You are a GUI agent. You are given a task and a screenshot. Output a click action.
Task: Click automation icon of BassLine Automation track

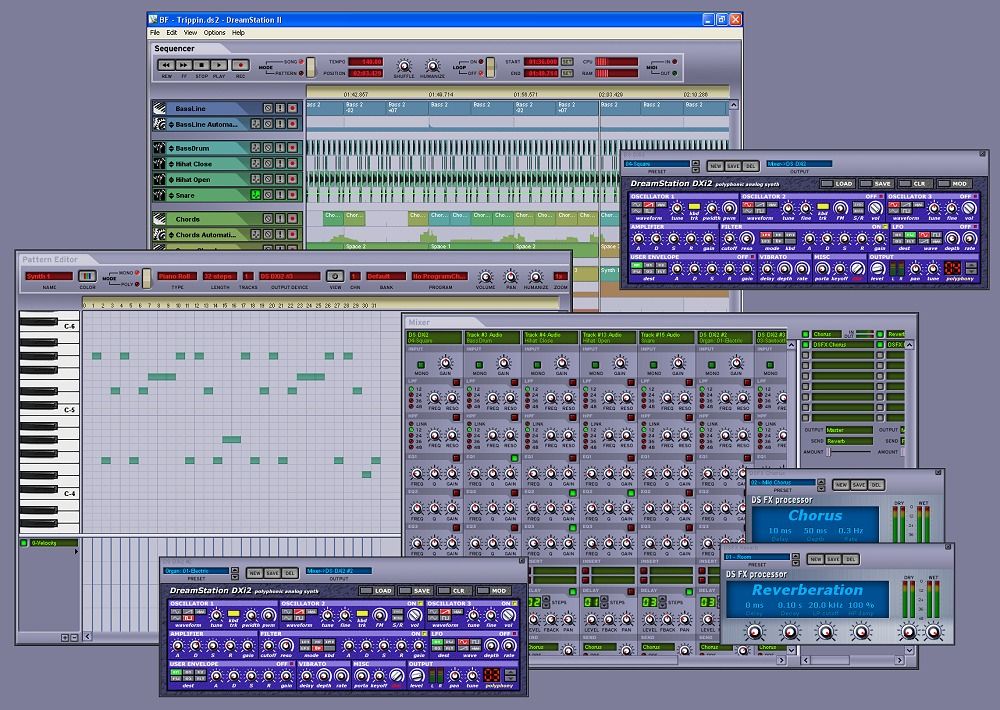[x=159, y=124]
